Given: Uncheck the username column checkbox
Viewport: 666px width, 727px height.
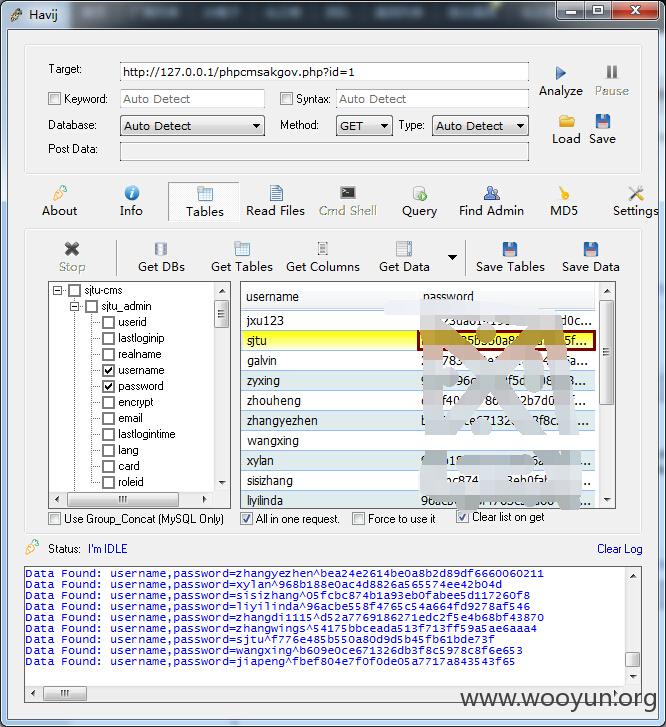Looking at the screenshot, I should click(109, 370).
